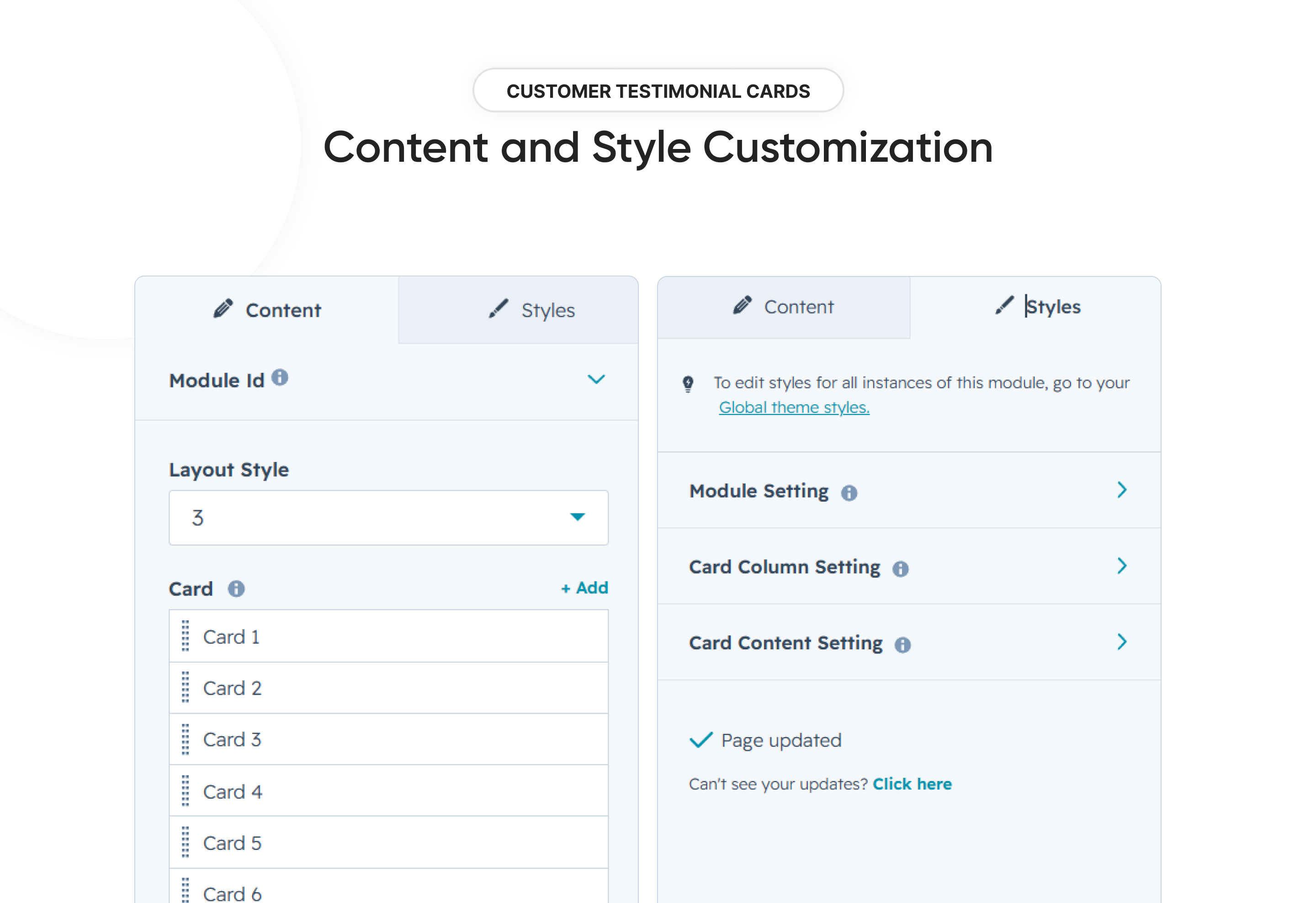Click the 'Card Column Setting' label
Viewport: 1316px width, 903px height.
point(784,567)
